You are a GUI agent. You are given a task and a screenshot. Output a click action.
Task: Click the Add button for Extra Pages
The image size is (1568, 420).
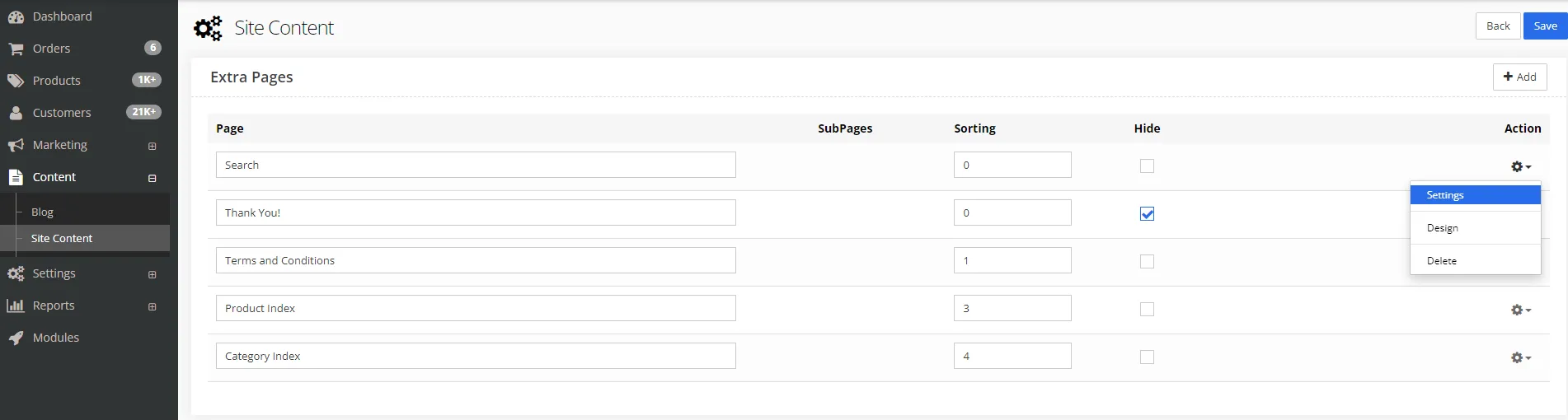[1519, 77]
